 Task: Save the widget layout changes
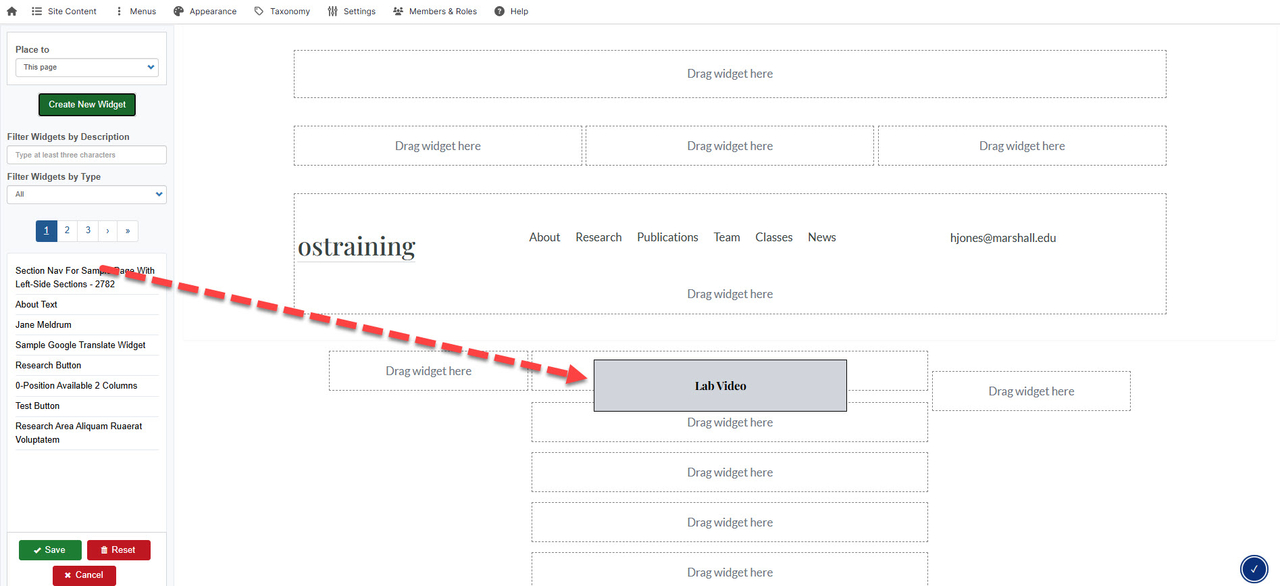coord(50,550)
